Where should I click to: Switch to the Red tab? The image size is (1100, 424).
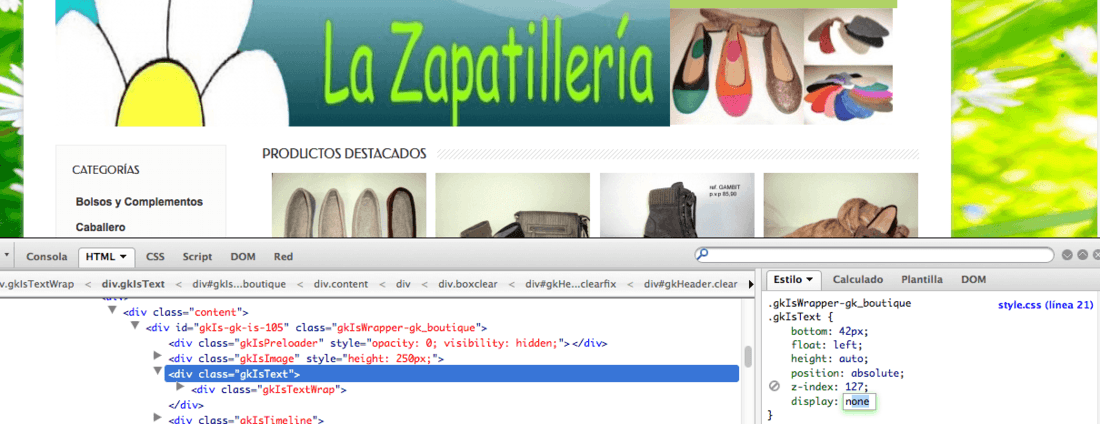[x=283, y=257]
